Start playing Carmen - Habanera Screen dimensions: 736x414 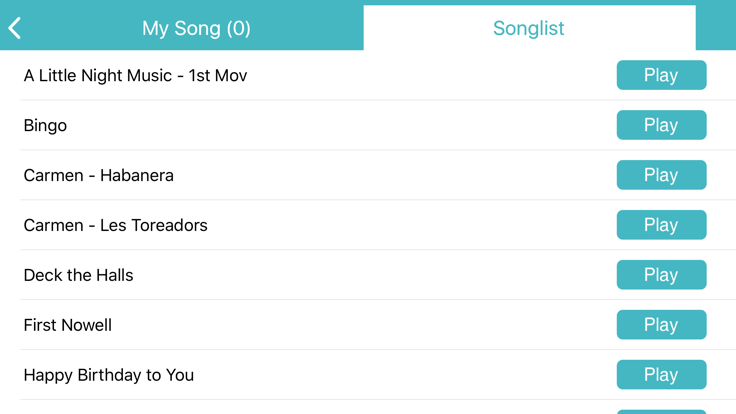click(x=661, y=175)
